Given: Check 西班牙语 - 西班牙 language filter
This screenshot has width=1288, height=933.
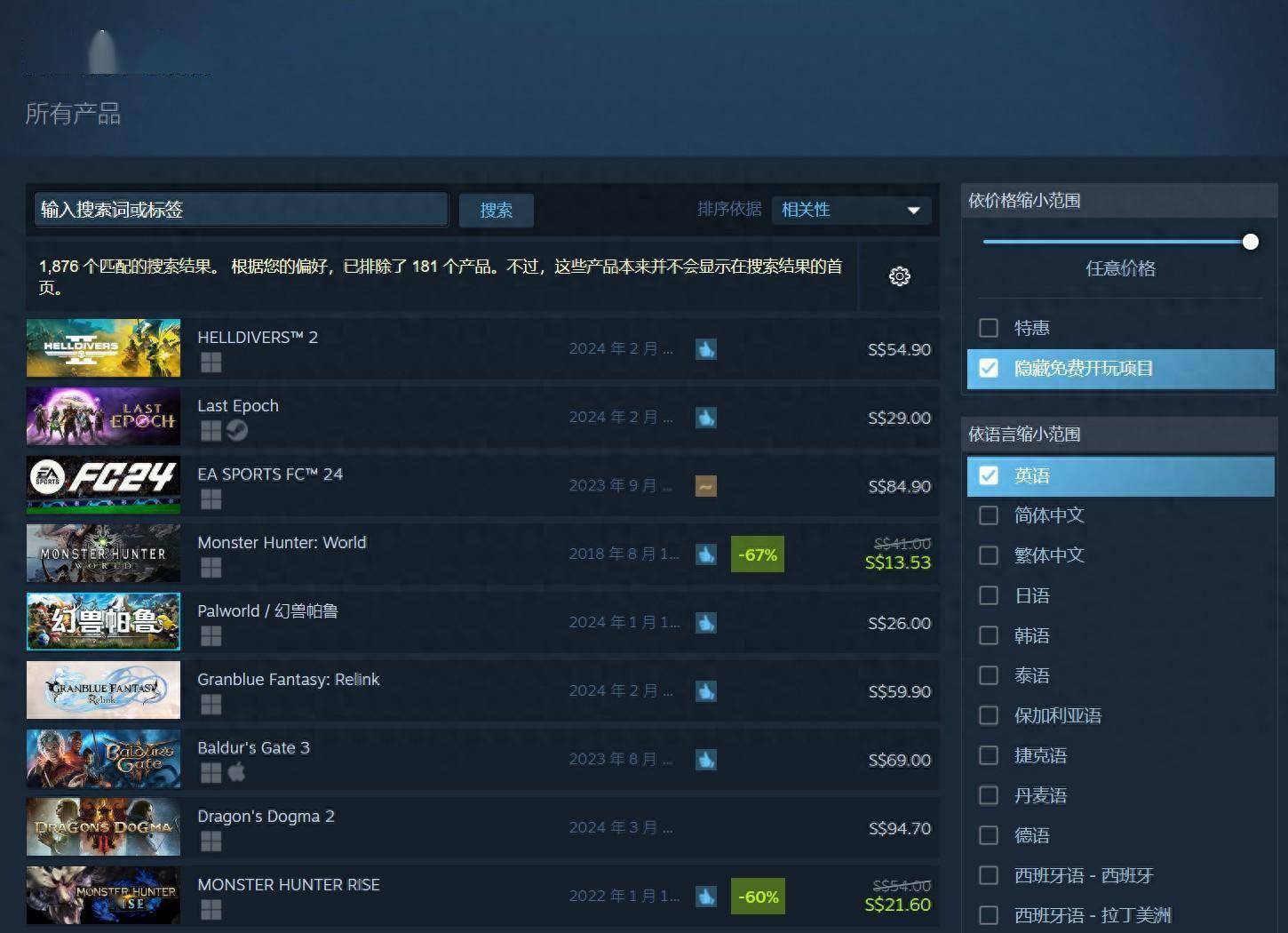Looking at the screenshot, I should pyautogui.click(x=989, y=875).
